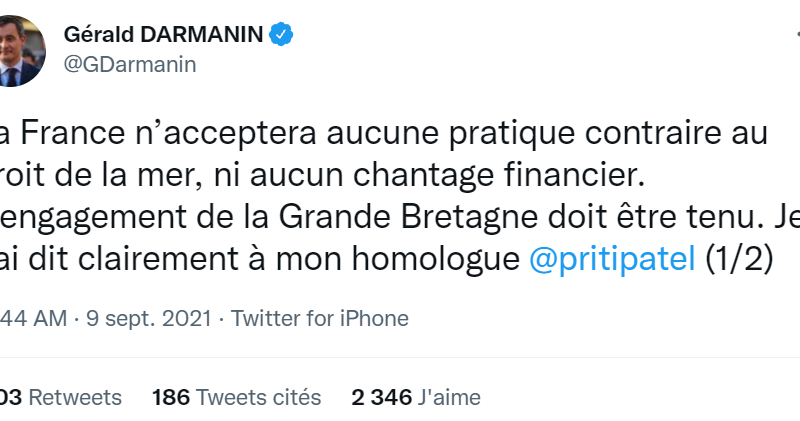The image size is (800, 421).
Task: Click the tweet time ending in AM
Action: tap(32, 319)
